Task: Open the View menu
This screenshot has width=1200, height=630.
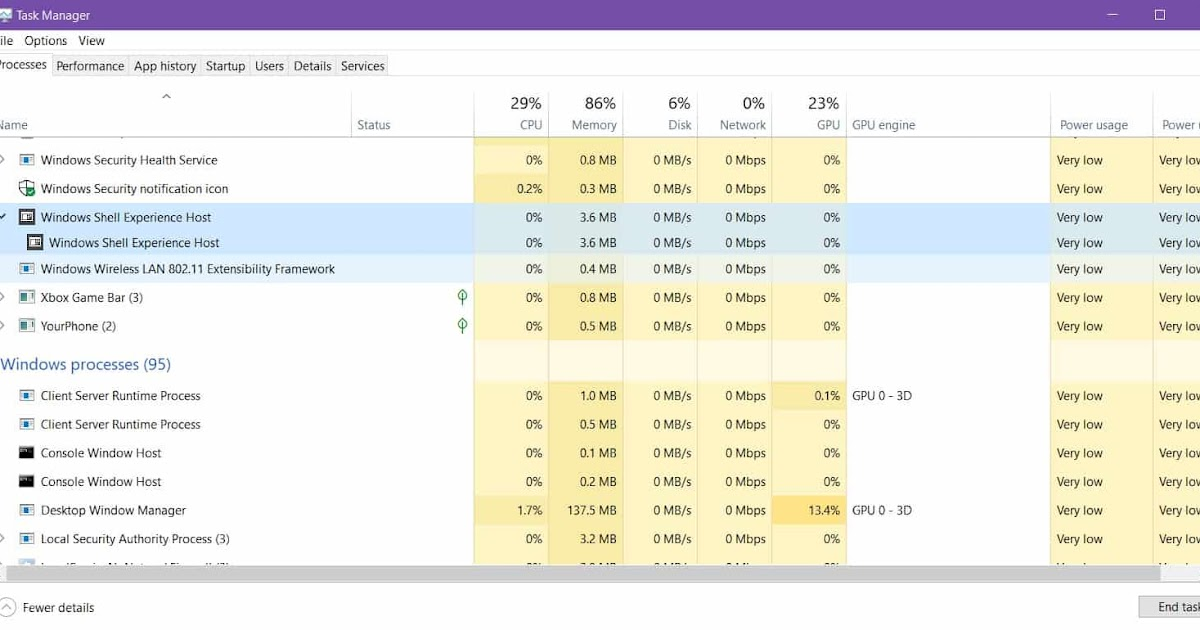Action: [92, 41]
